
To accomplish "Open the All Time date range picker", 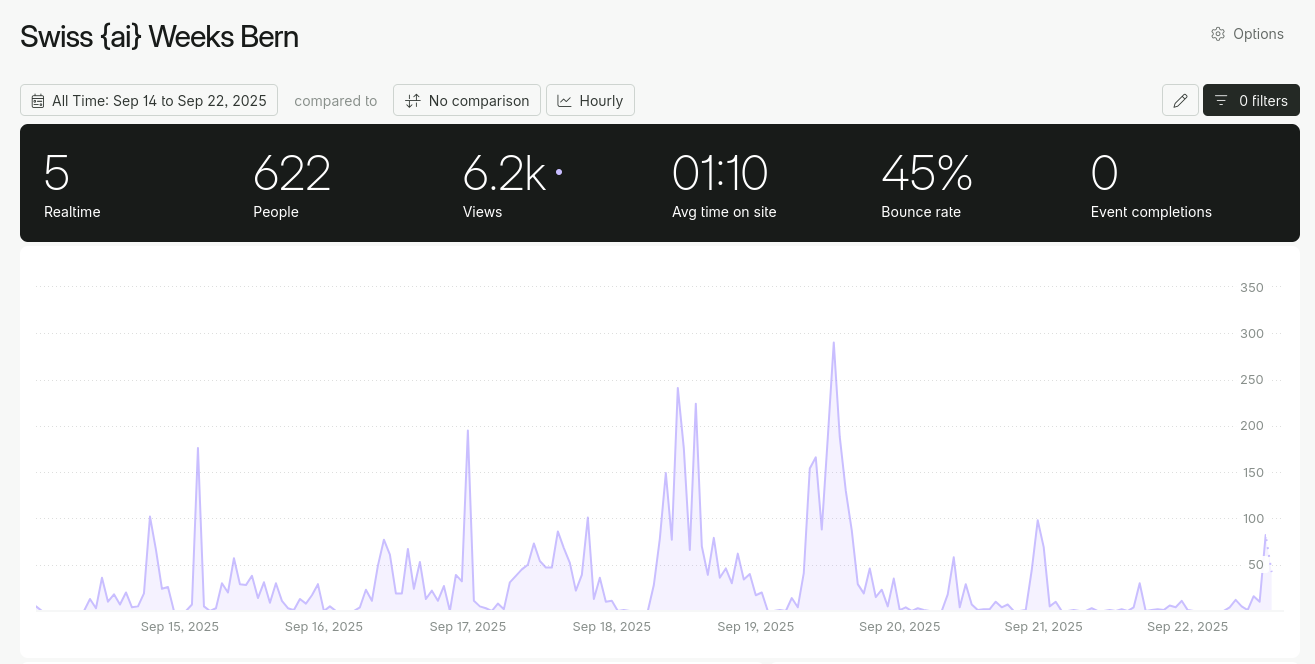I will click(149, 100).
